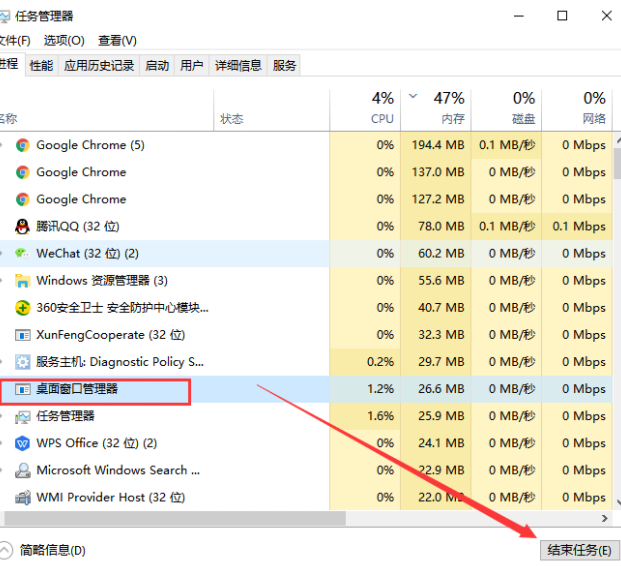Expand the sort chevron above 内存 column
621x566 pixels.
point(414,97)
